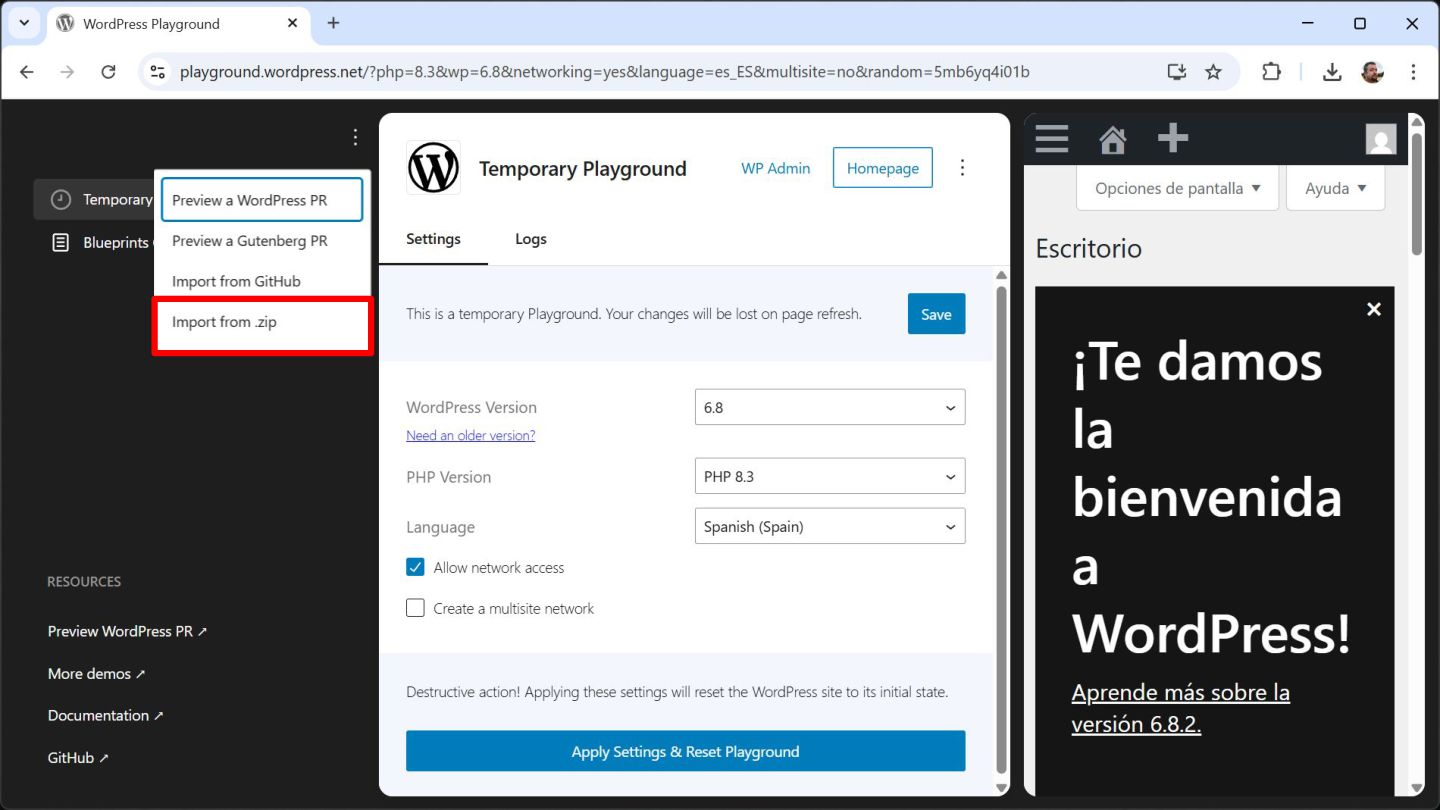Click Apply Settings & Reset Playground button
This screenshot has width=1440, height=810.
(x=685, y=751)
